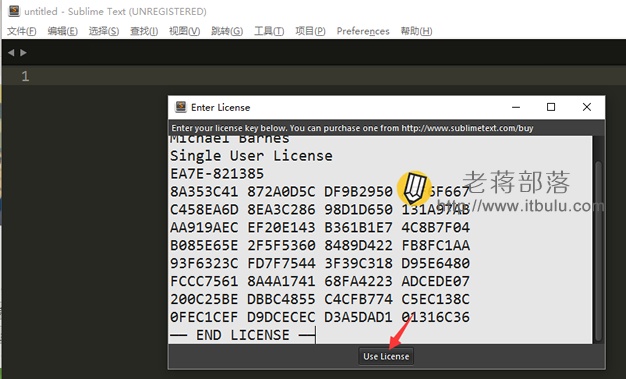Image resolution: width=626 pixels, height=379 pixels.
Task: Open the 帮助(H) menu
Action: click(416, 31)
